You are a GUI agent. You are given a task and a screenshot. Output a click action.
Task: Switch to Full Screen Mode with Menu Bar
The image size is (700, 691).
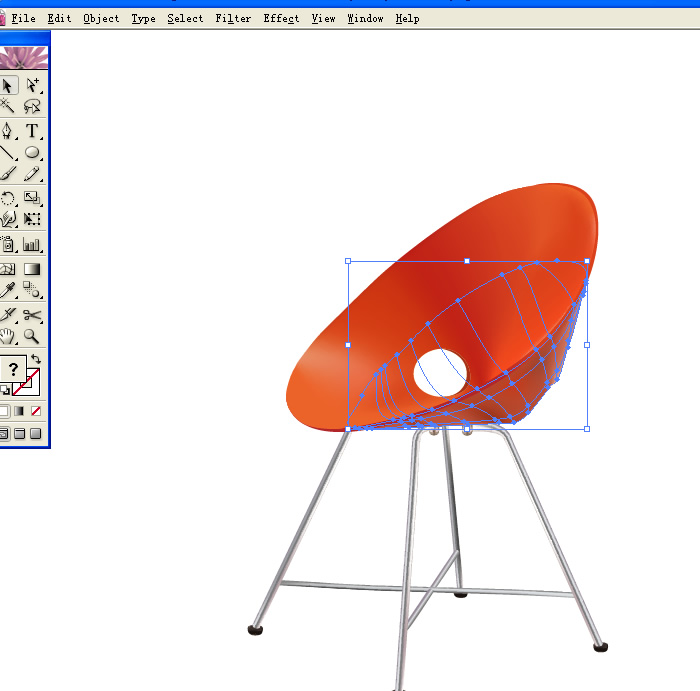pos(19,433)
